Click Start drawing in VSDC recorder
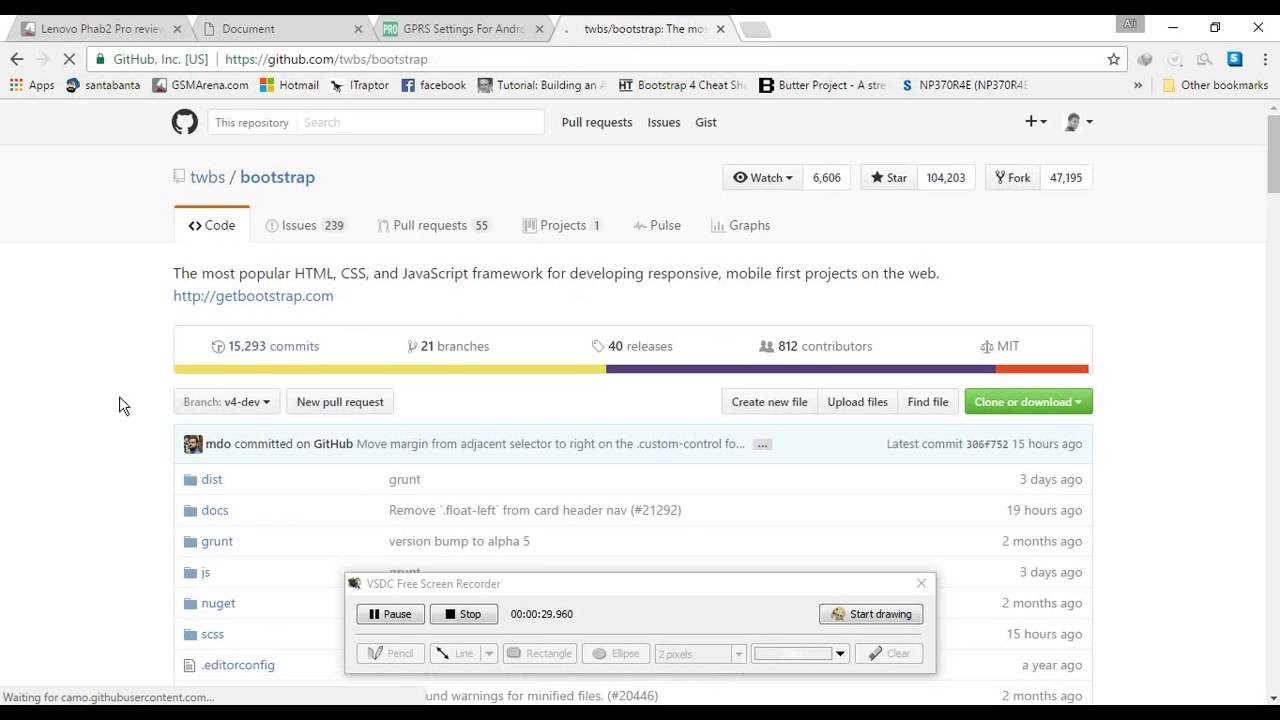1280x720 pixels. (871, 614)
